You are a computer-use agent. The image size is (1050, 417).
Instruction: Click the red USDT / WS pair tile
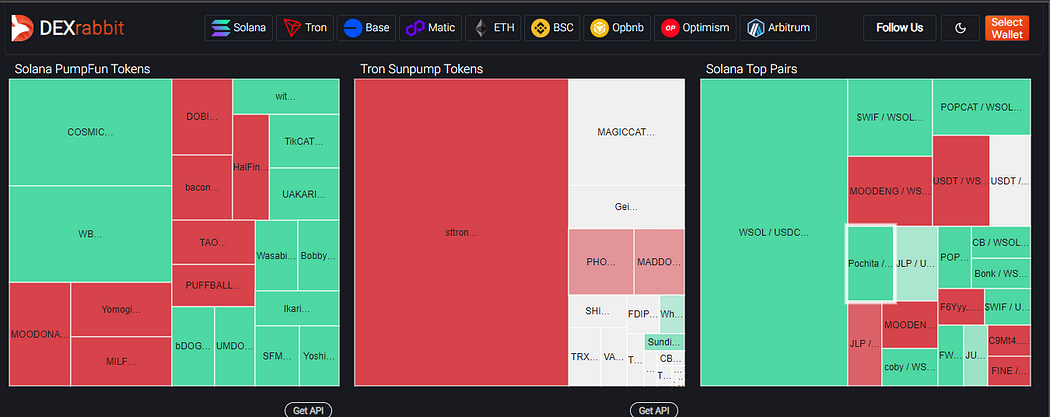[x=960, y=181]
